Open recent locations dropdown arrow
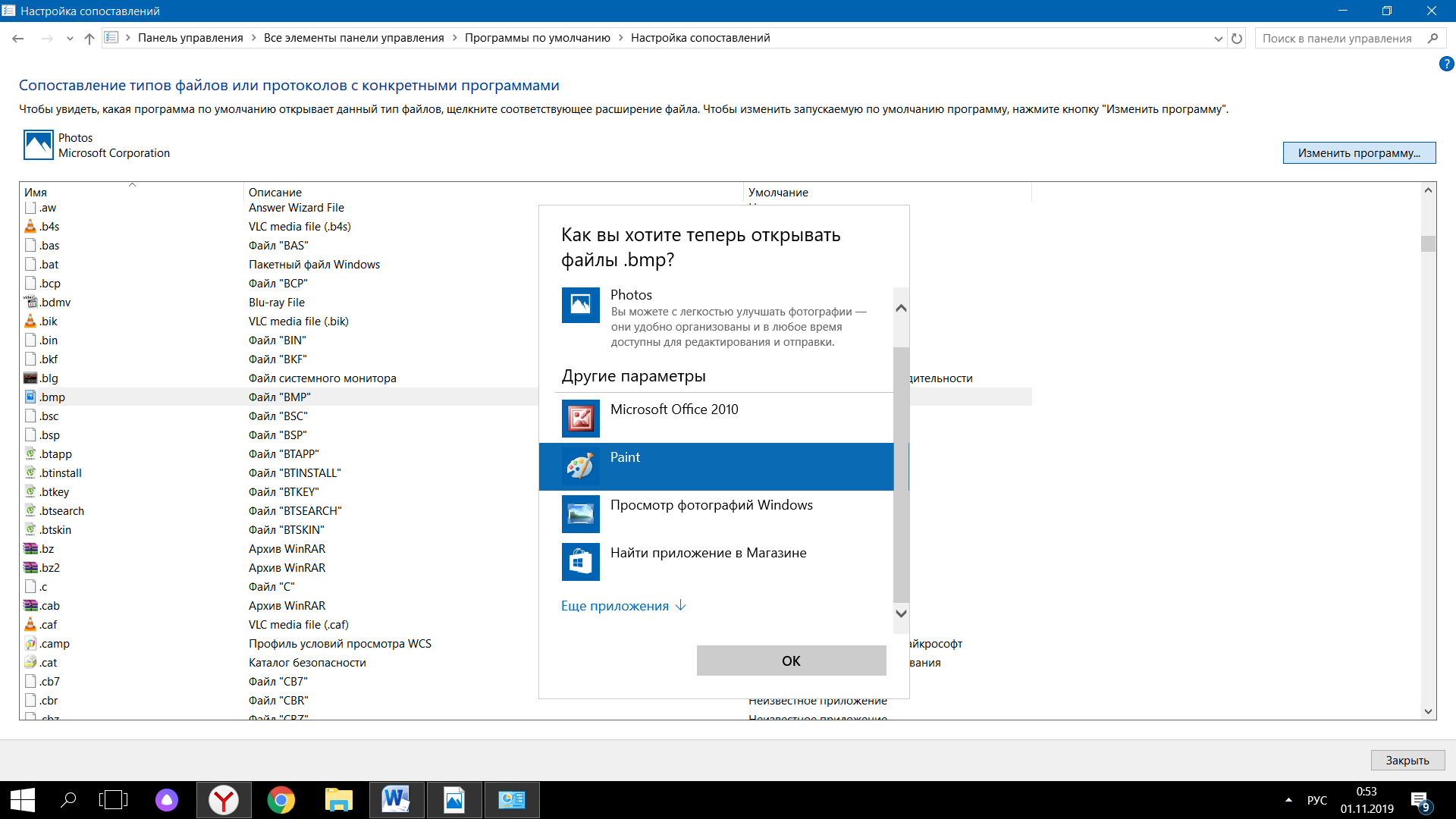1456x819 pixels. pyautogui.click(x=70, y=38)
